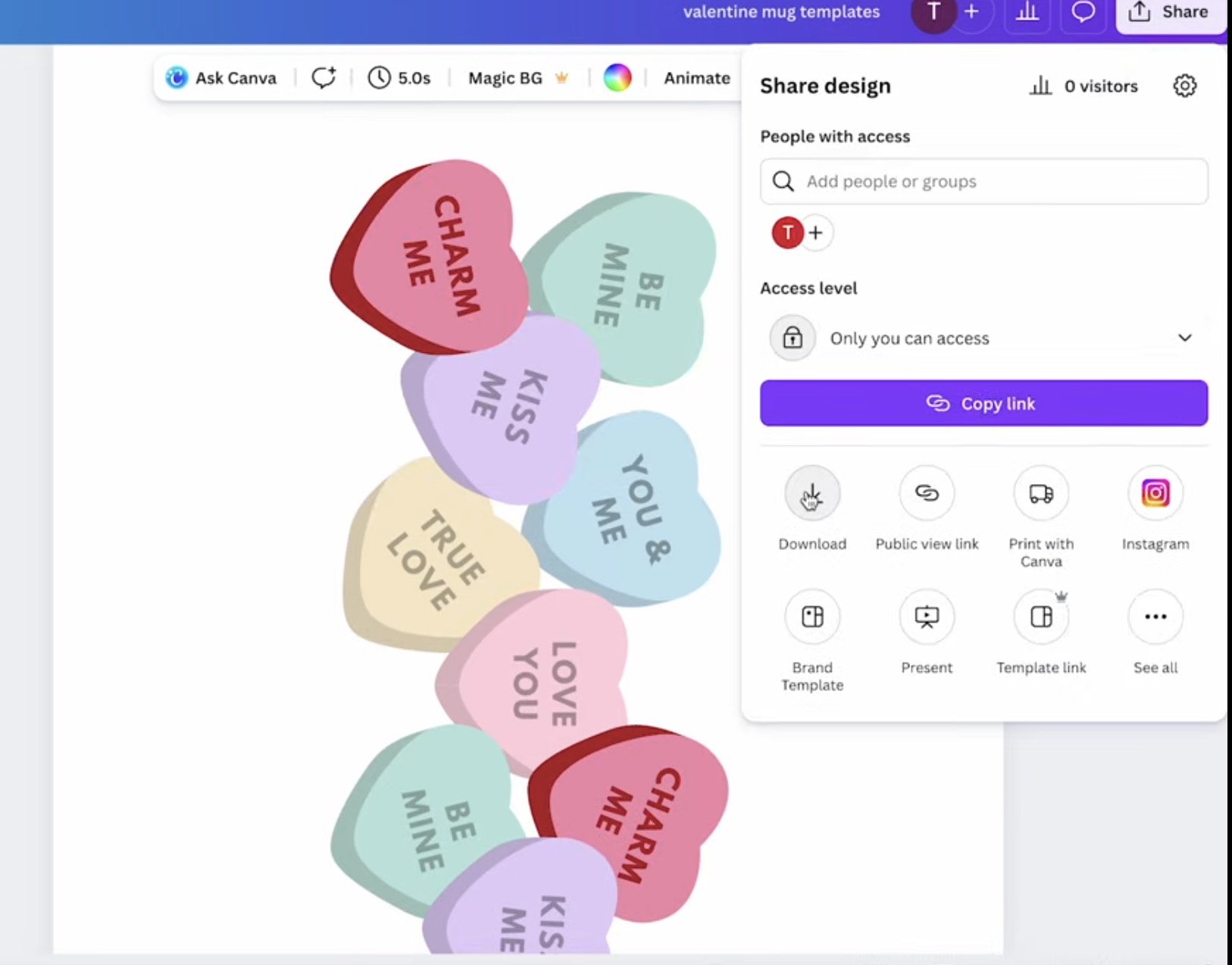The width and height of the screenshot is (1232, 965).
Task: Open Ask Canva assistant
Action: 221,78
